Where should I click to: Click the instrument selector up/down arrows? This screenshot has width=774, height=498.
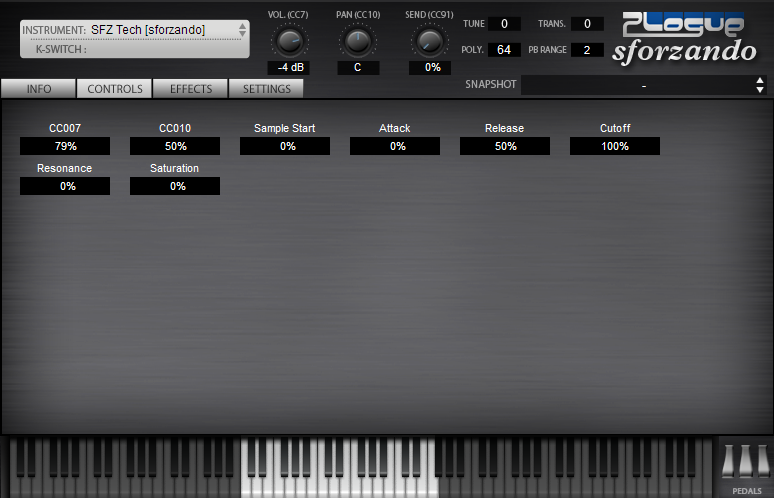(x=242, y=30)
